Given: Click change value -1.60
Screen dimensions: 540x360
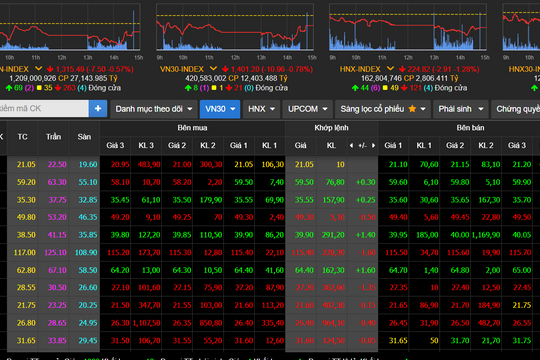Looking at the screenshot, I should [367, 253].
